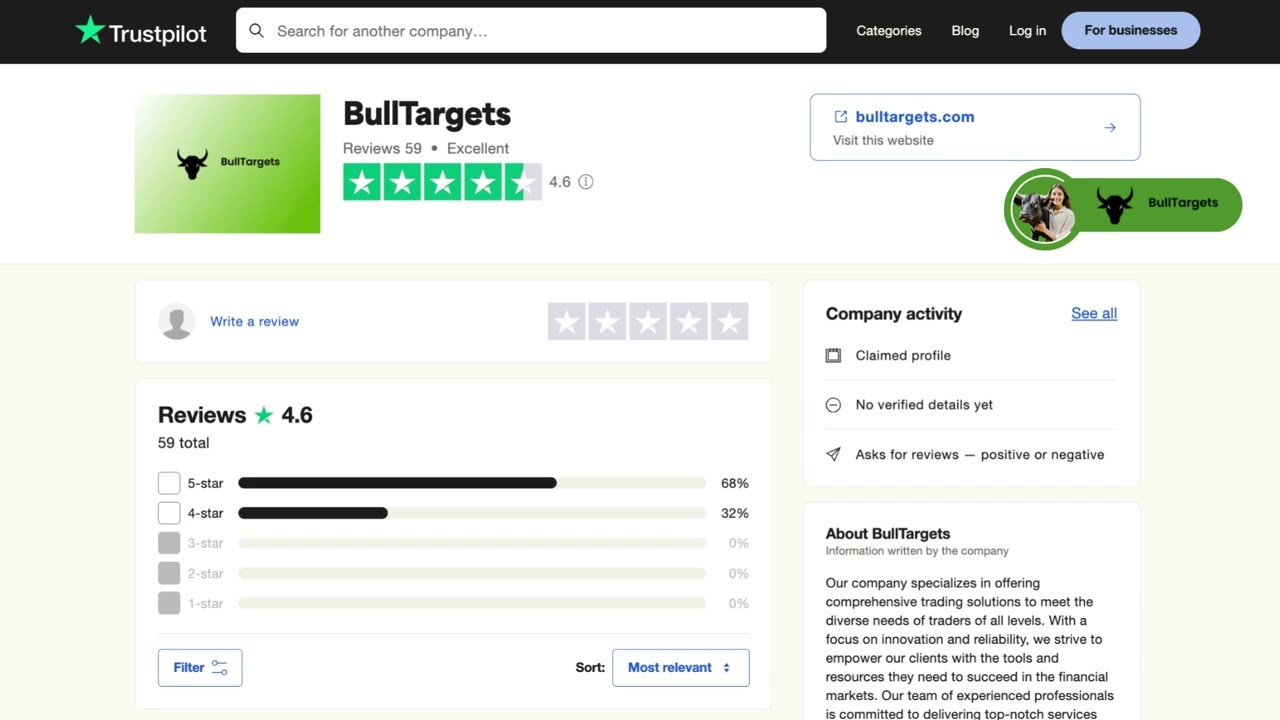Click the 5-star label
This screenshot has height=720, width=1280.
(205, 483)
